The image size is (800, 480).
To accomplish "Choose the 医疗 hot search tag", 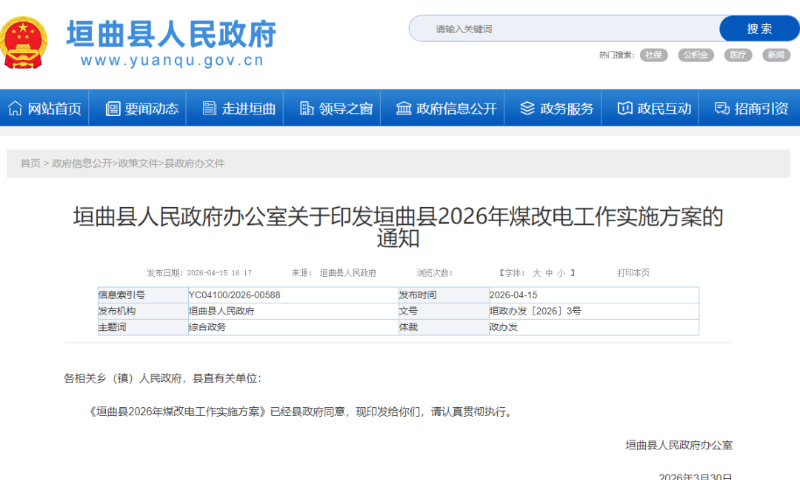I will point(738,55).
